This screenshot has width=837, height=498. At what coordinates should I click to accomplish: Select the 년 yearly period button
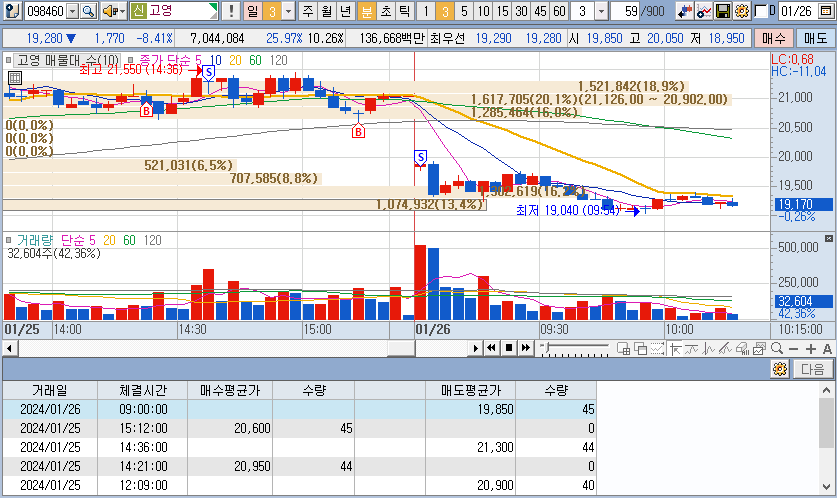[346, 11]
